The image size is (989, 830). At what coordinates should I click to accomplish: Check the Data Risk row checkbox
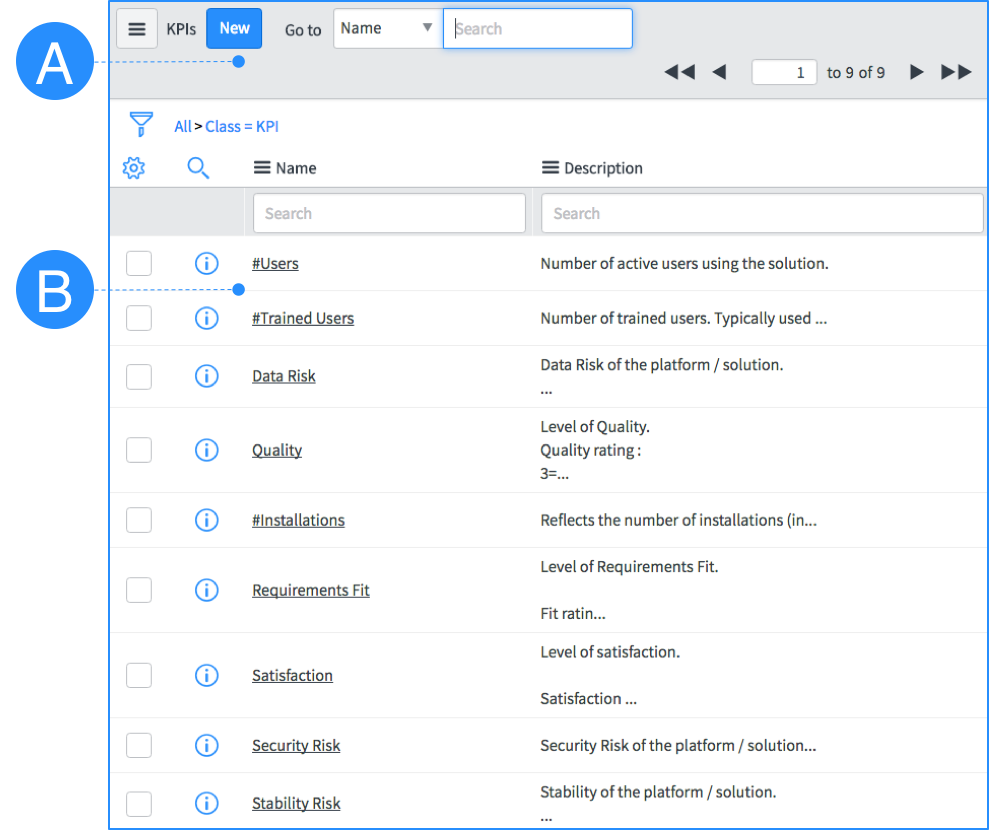[139, 377]
